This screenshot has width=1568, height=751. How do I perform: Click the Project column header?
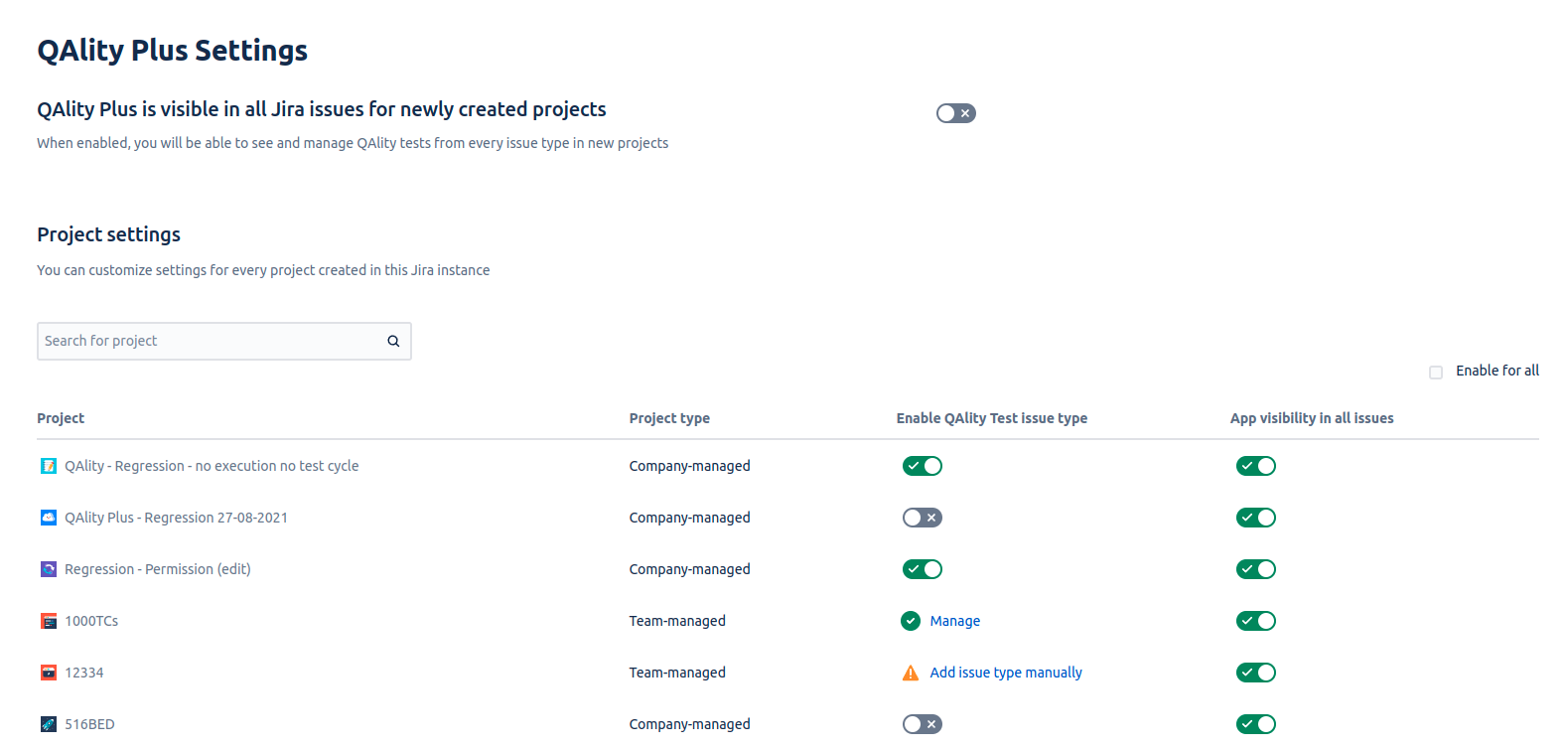click(61, 418)
